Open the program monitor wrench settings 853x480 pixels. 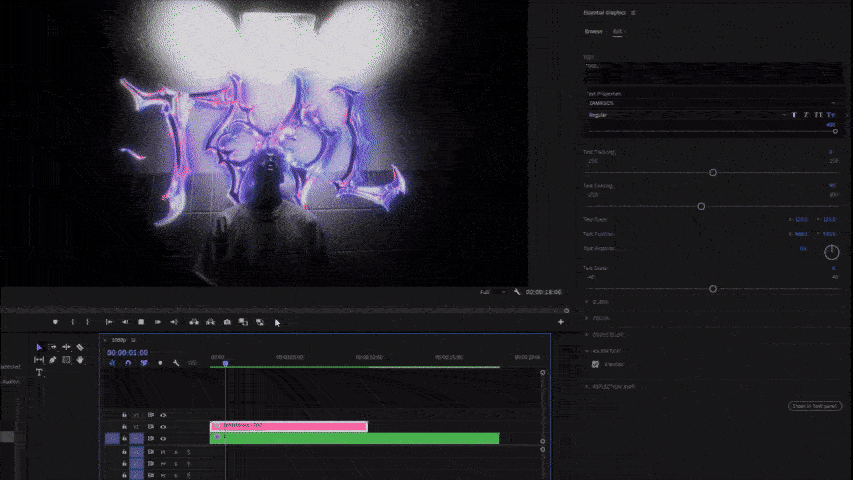(517, 291)
